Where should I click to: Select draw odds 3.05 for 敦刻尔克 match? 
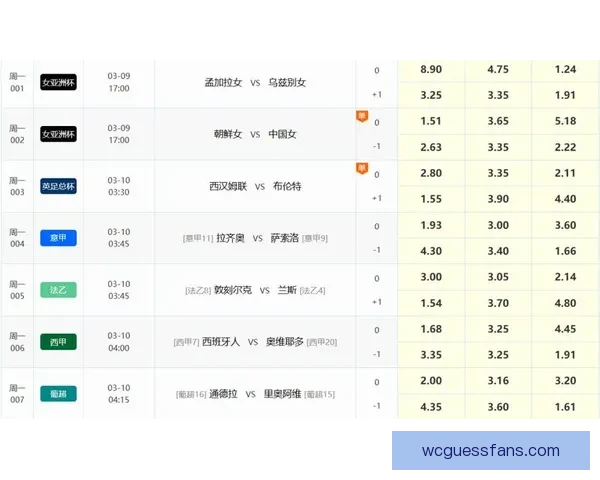click(x=498, y=277)
